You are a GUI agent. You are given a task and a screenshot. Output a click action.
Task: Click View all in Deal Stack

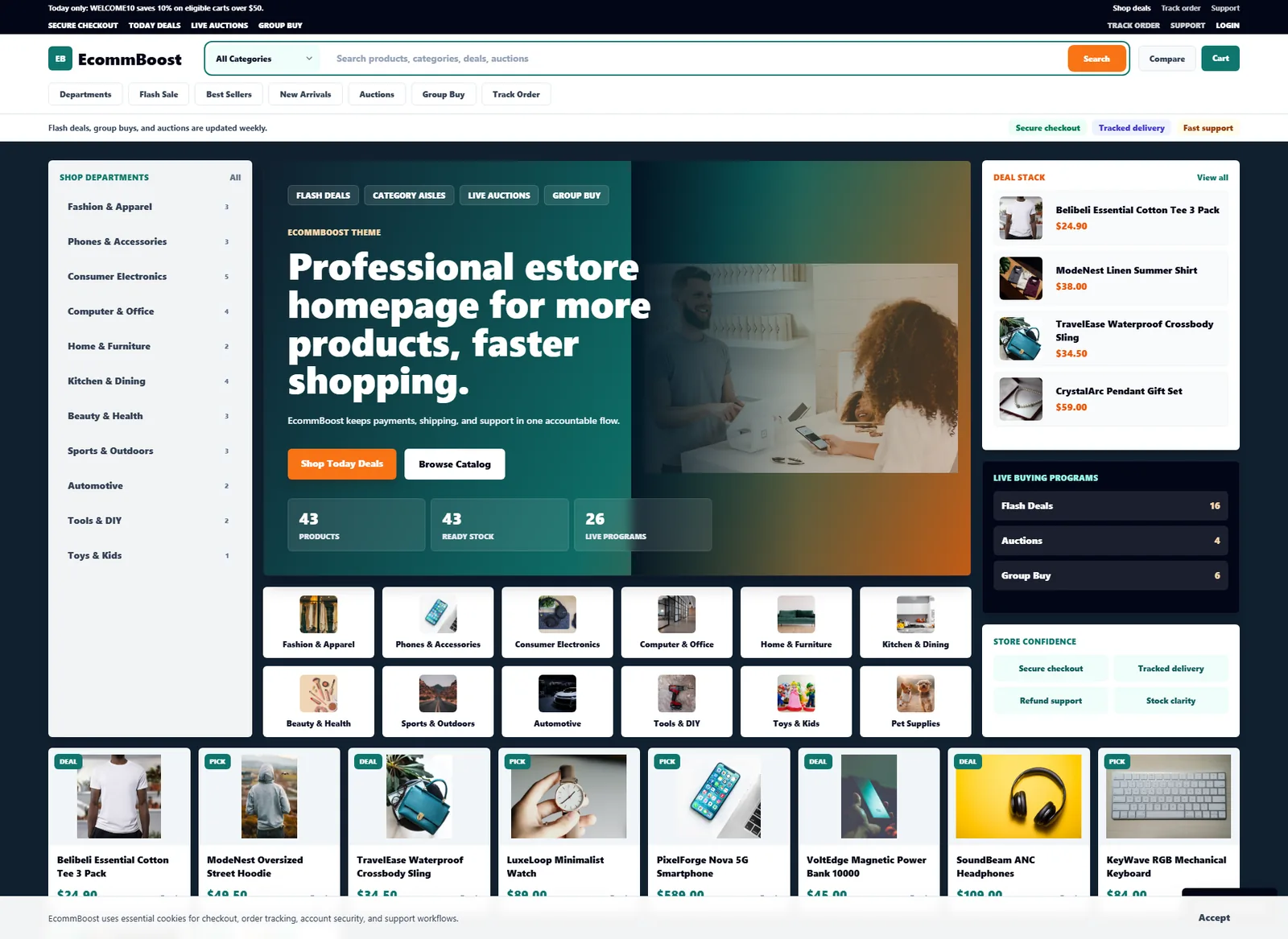pos(1212,178)
